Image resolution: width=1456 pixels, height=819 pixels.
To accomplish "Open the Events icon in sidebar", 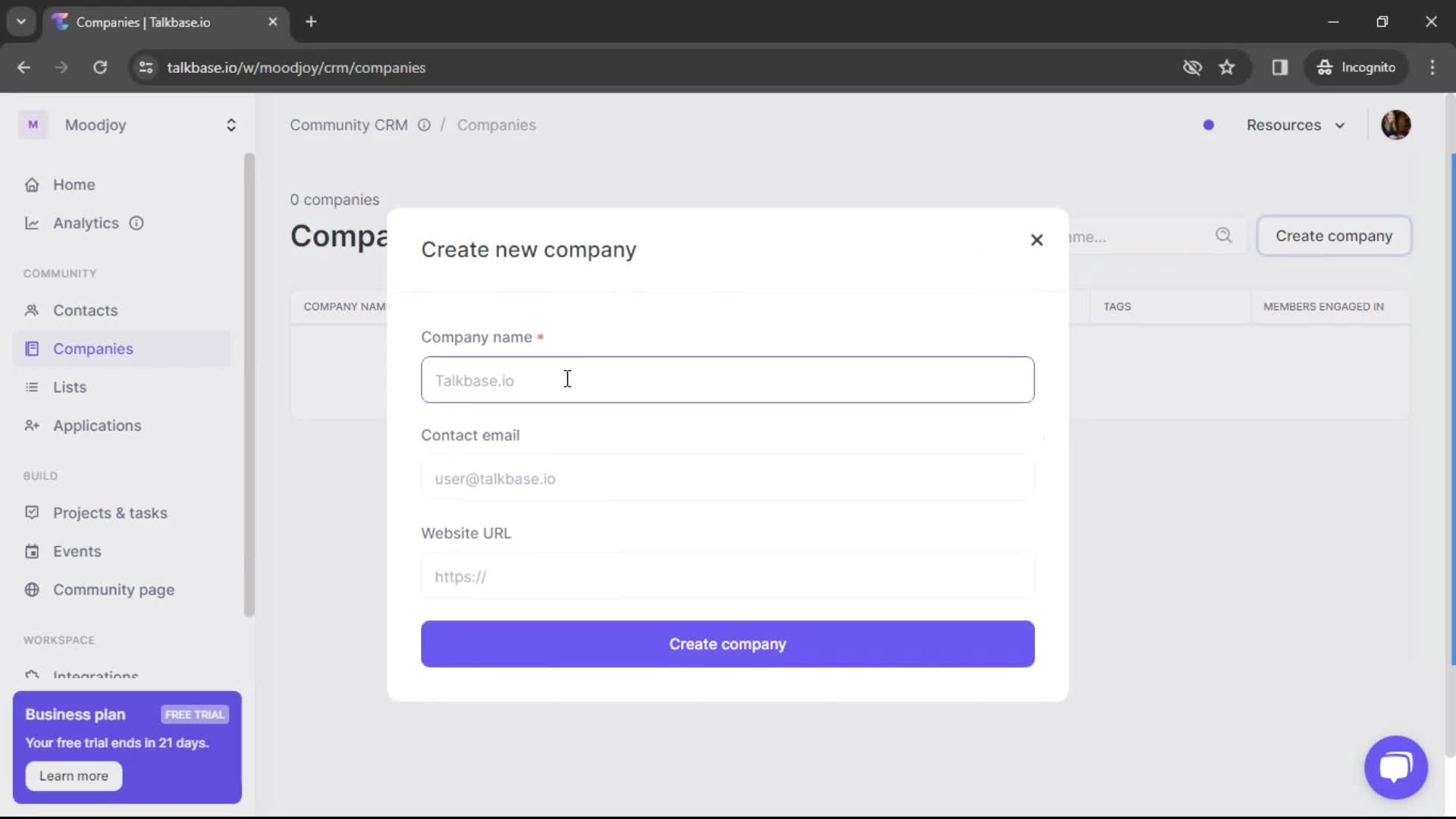I will coord(31,551).
